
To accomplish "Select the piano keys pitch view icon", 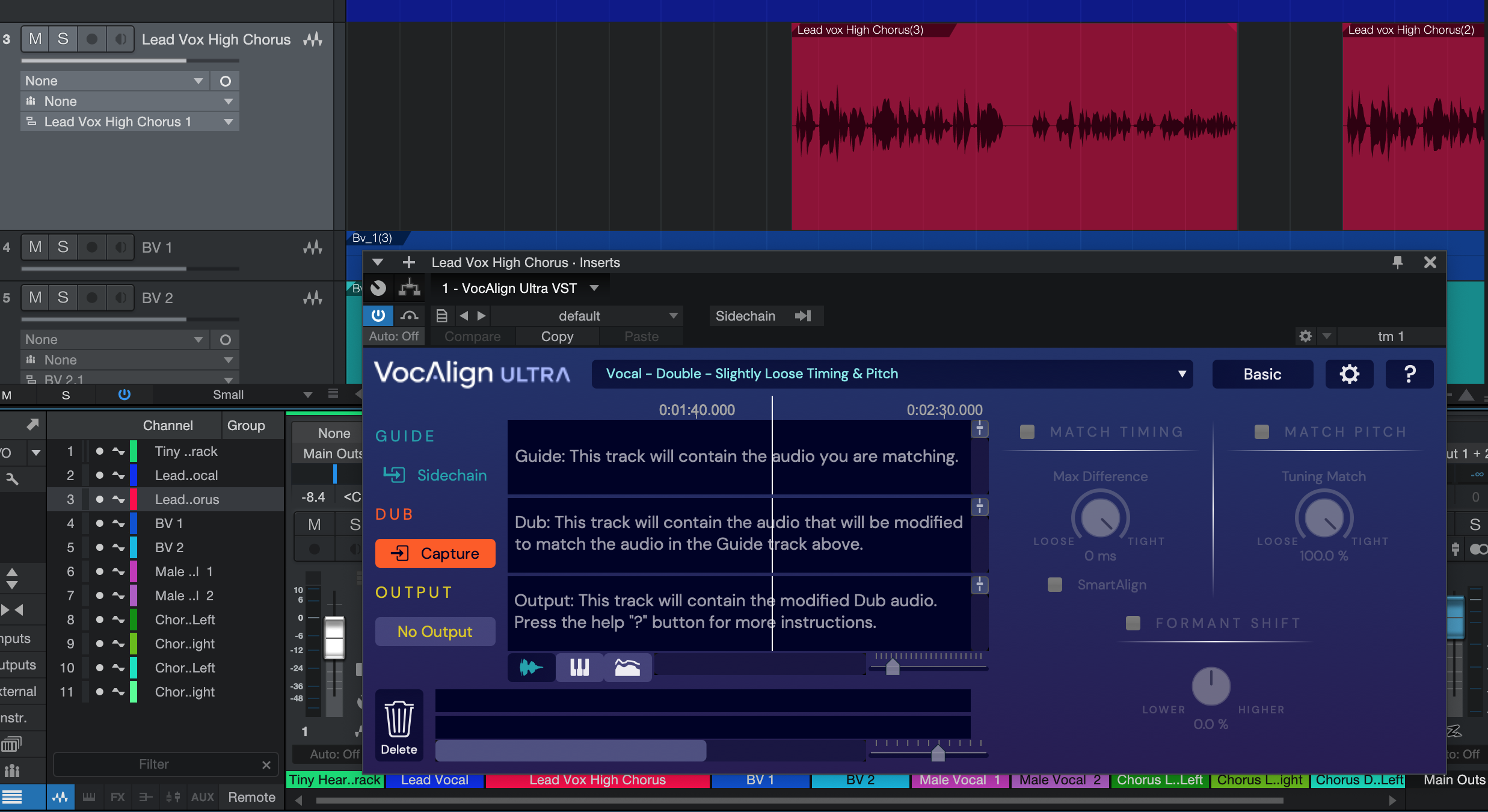I will pyautogui.click(x=579, y=667).
